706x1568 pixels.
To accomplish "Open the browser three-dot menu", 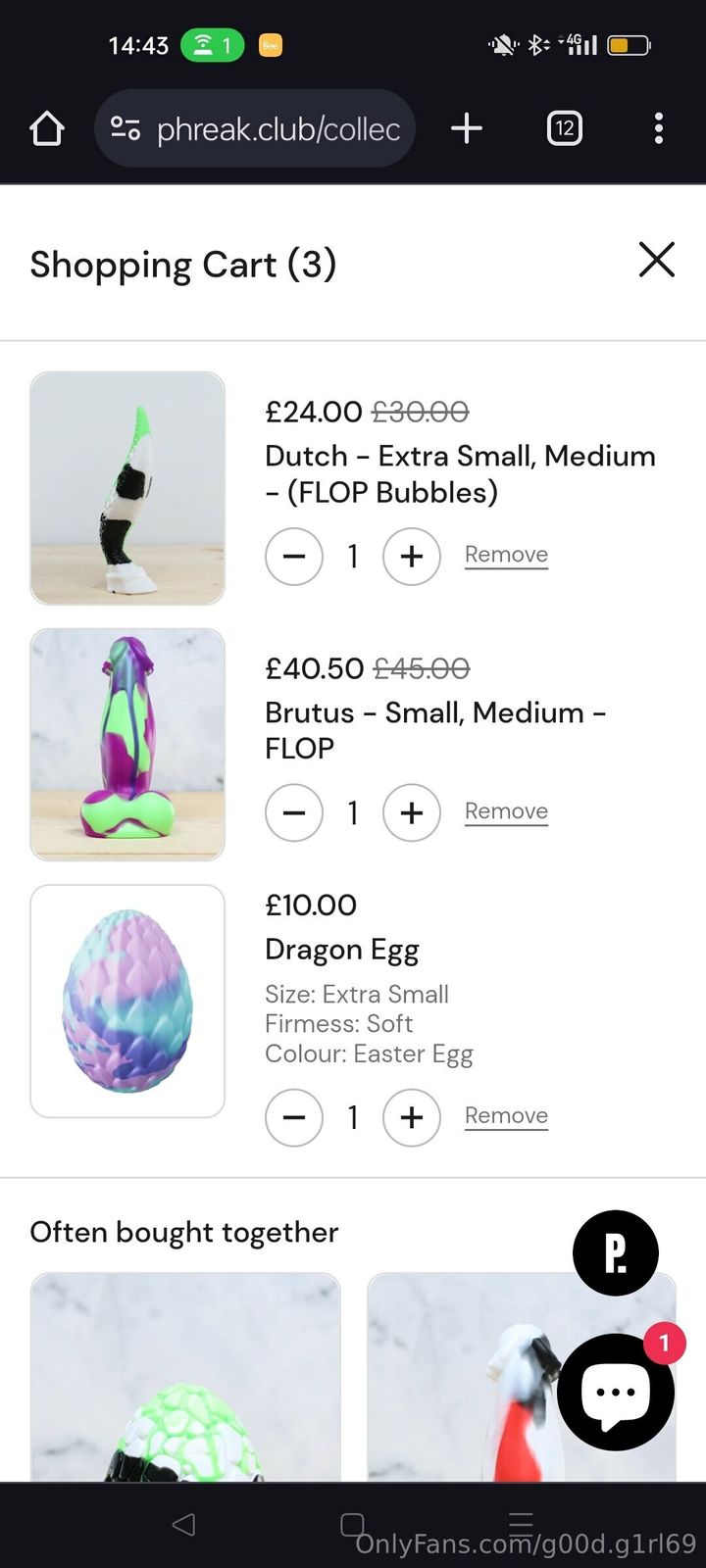I will pos(658,128).
